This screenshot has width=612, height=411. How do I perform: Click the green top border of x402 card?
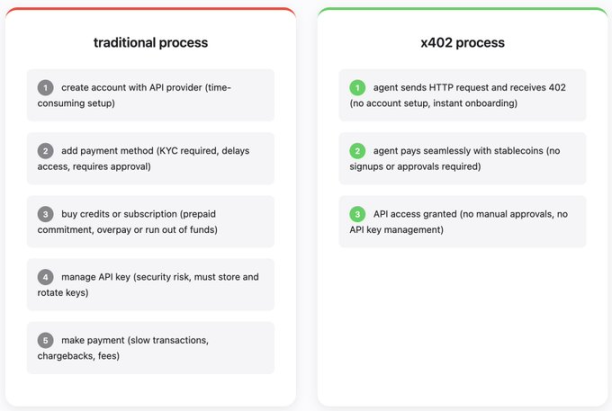[x=462, y=9]
